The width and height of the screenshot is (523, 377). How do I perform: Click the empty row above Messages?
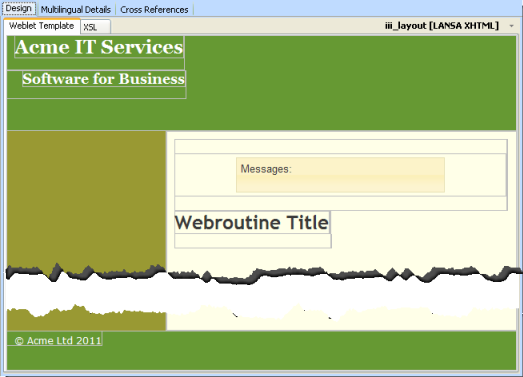point(341,147)
